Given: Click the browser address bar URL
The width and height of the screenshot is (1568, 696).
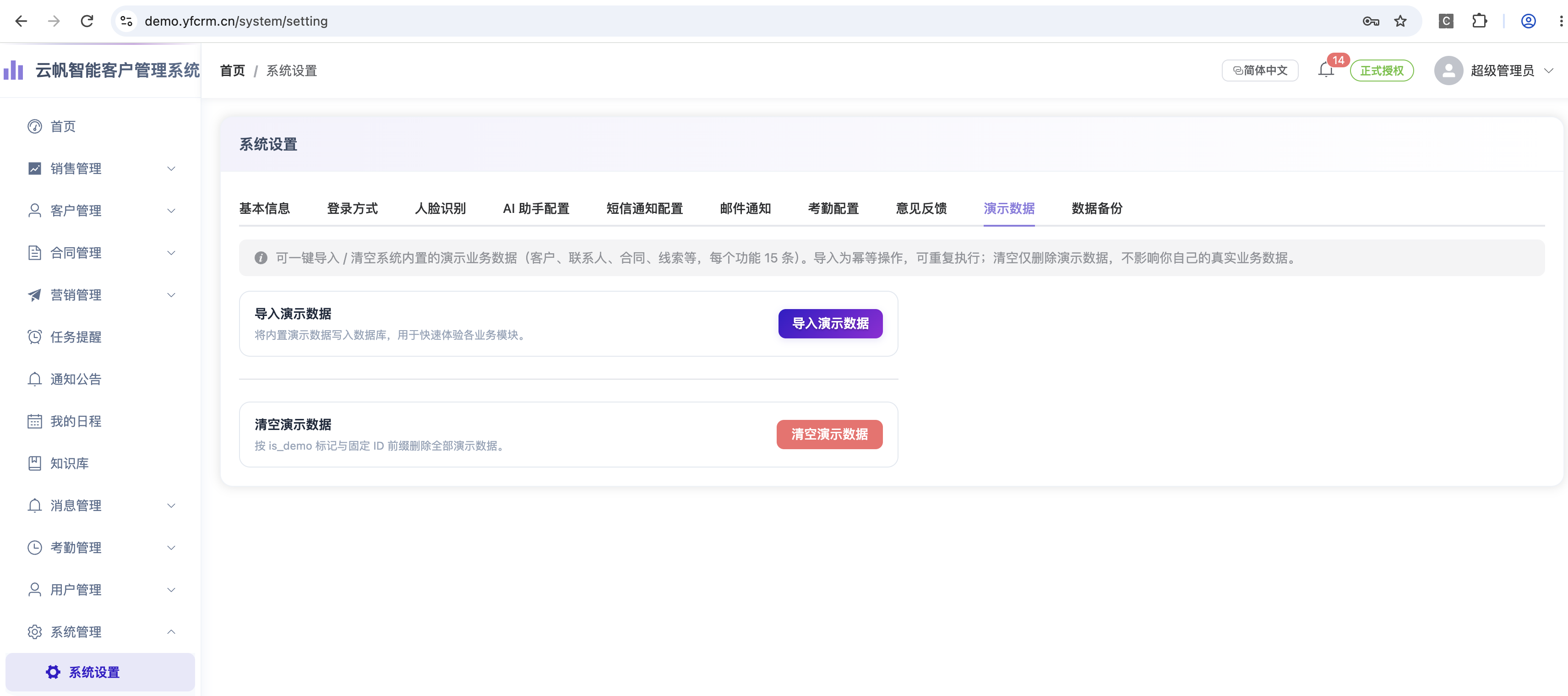Looking at the screenshot, I should (x=236, y=22).
